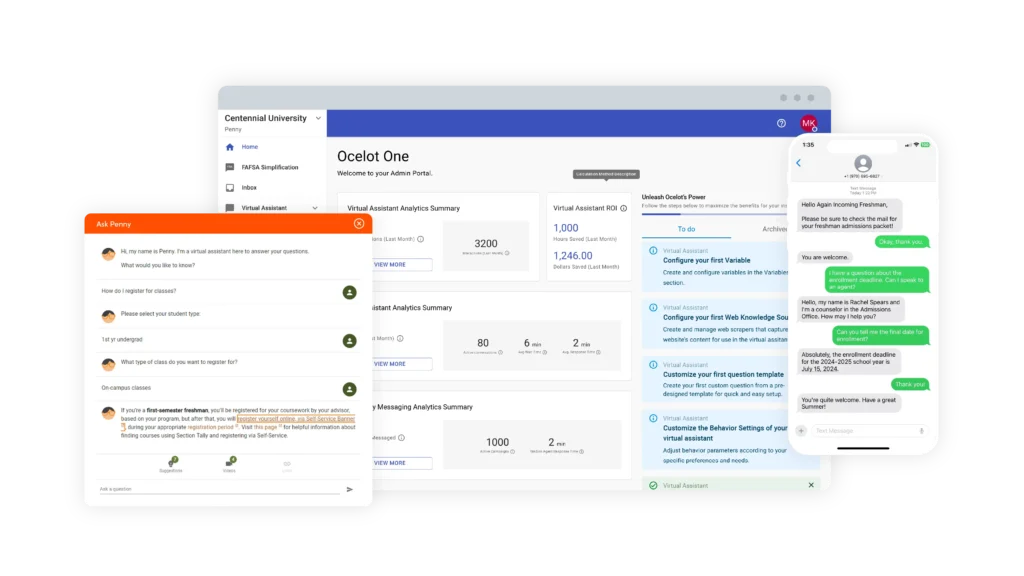Click the info icon under the 80 conversations stat
Viewport: 1024px width, 576px height.
[x=500, y=353]
